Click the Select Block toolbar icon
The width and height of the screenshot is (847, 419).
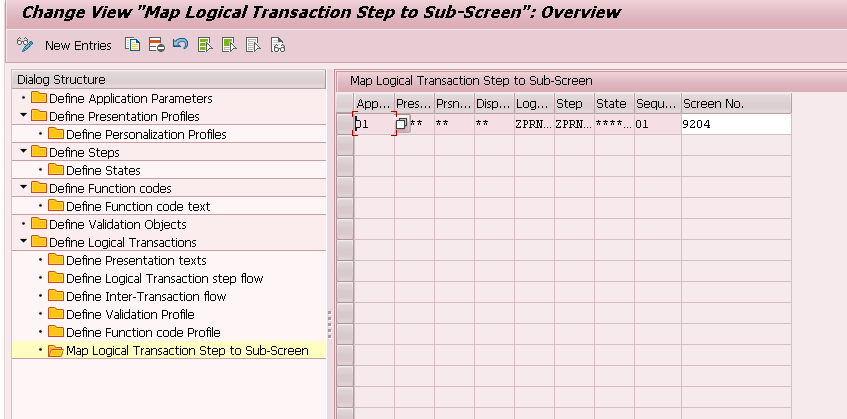(x=229, y=45)
